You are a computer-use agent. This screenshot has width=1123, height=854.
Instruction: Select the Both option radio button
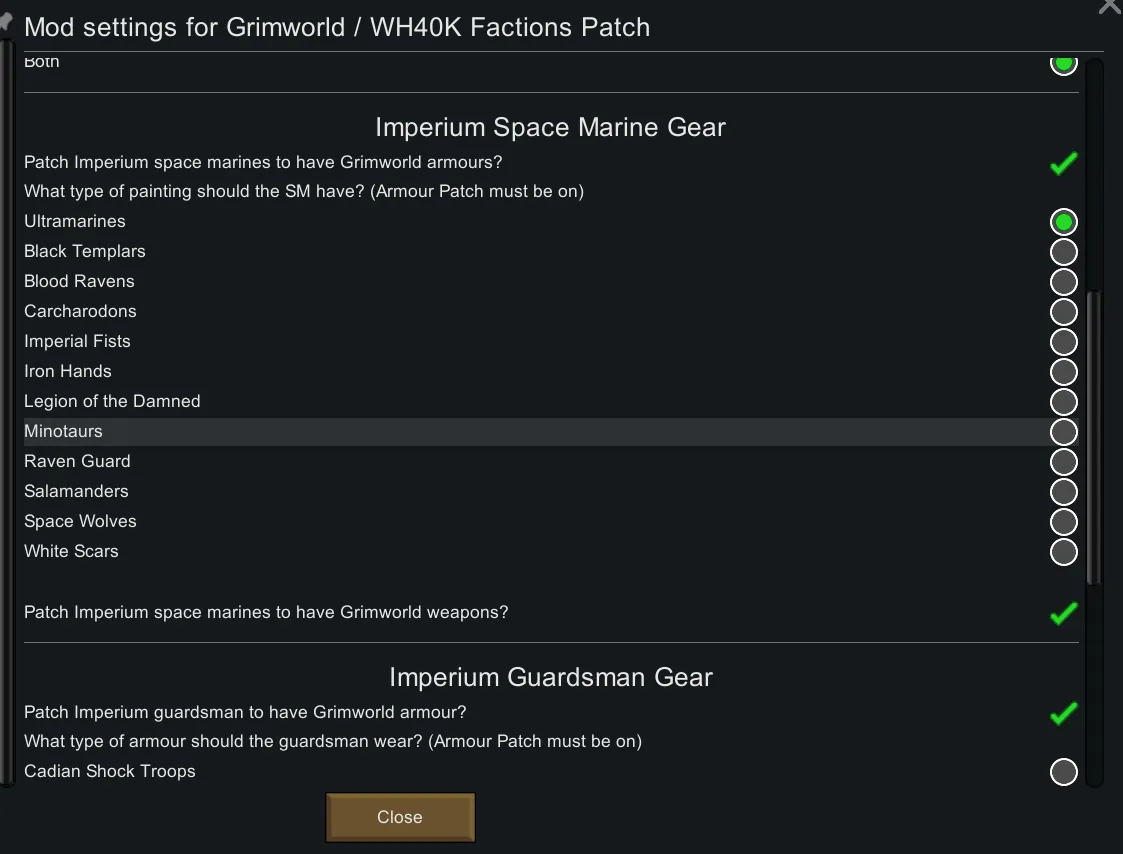click(x=1063, y=64)
